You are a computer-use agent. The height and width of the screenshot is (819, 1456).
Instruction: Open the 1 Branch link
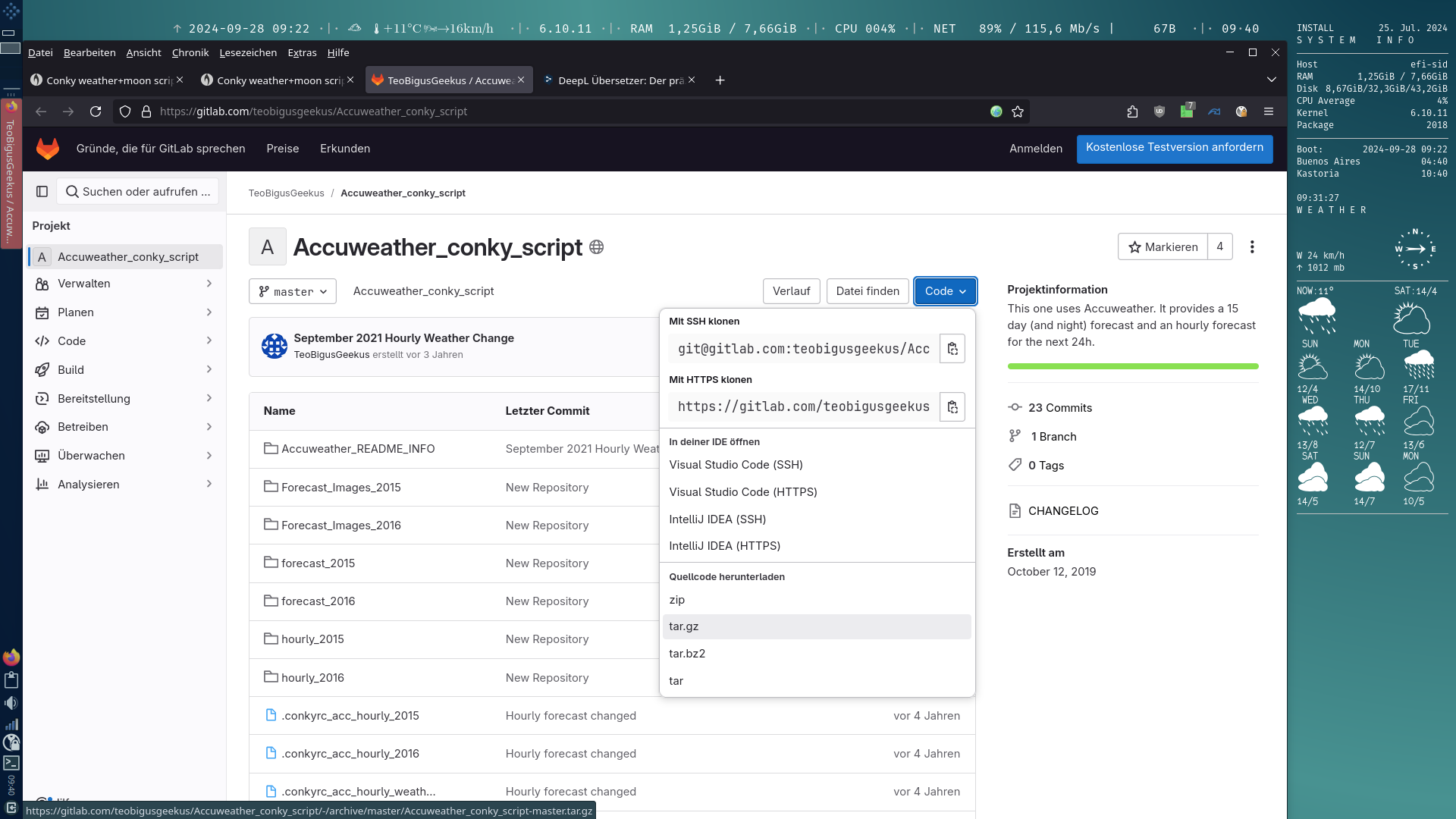pos(1053,437)
